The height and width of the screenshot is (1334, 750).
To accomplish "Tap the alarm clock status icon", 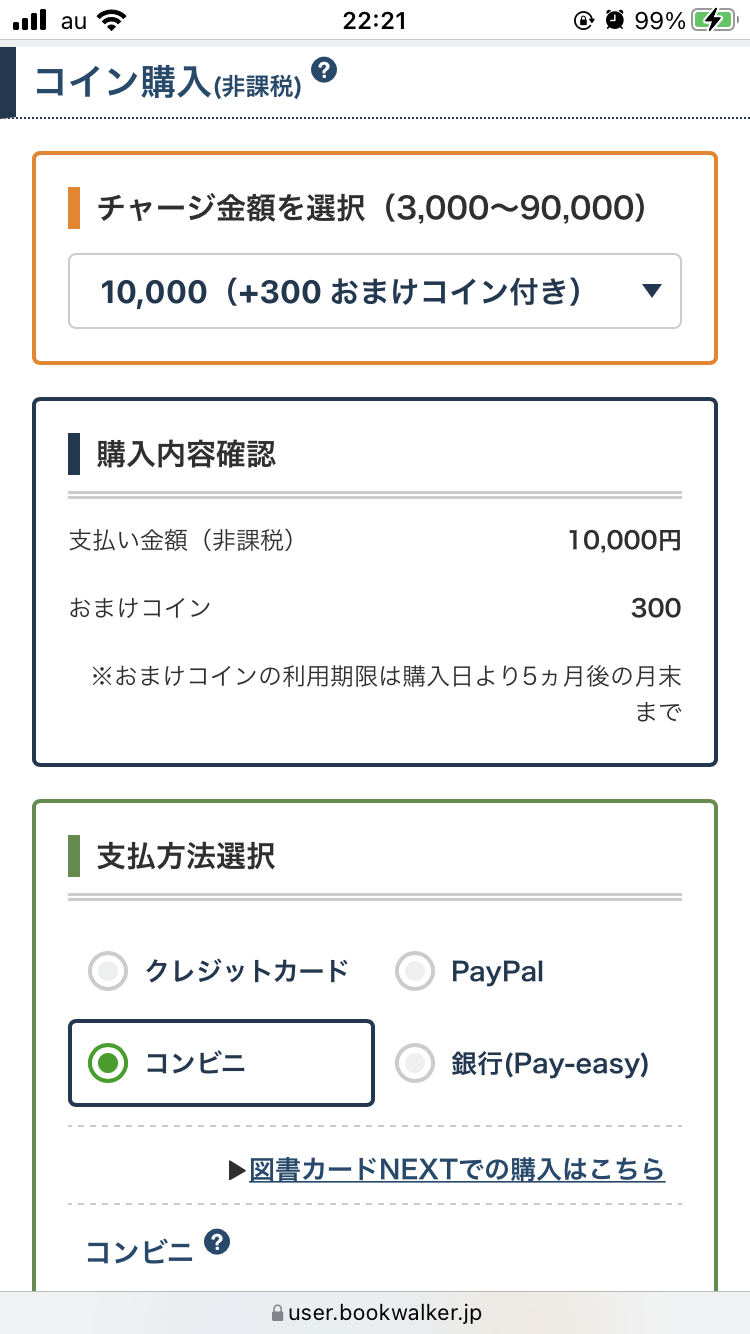I will (616, 20).
